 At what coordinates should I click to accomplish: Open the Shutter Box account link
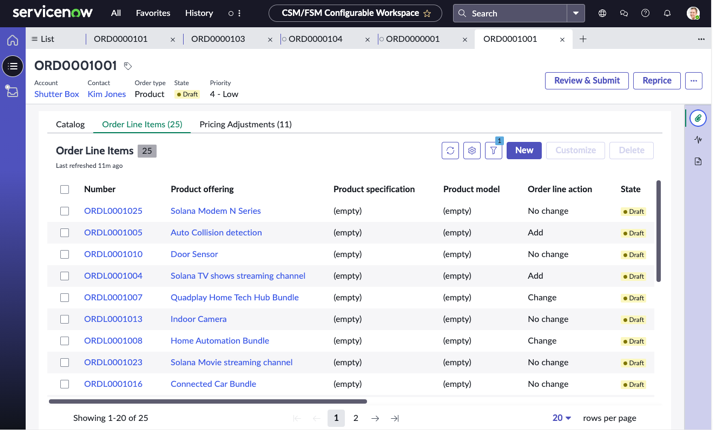pos(56,95)
